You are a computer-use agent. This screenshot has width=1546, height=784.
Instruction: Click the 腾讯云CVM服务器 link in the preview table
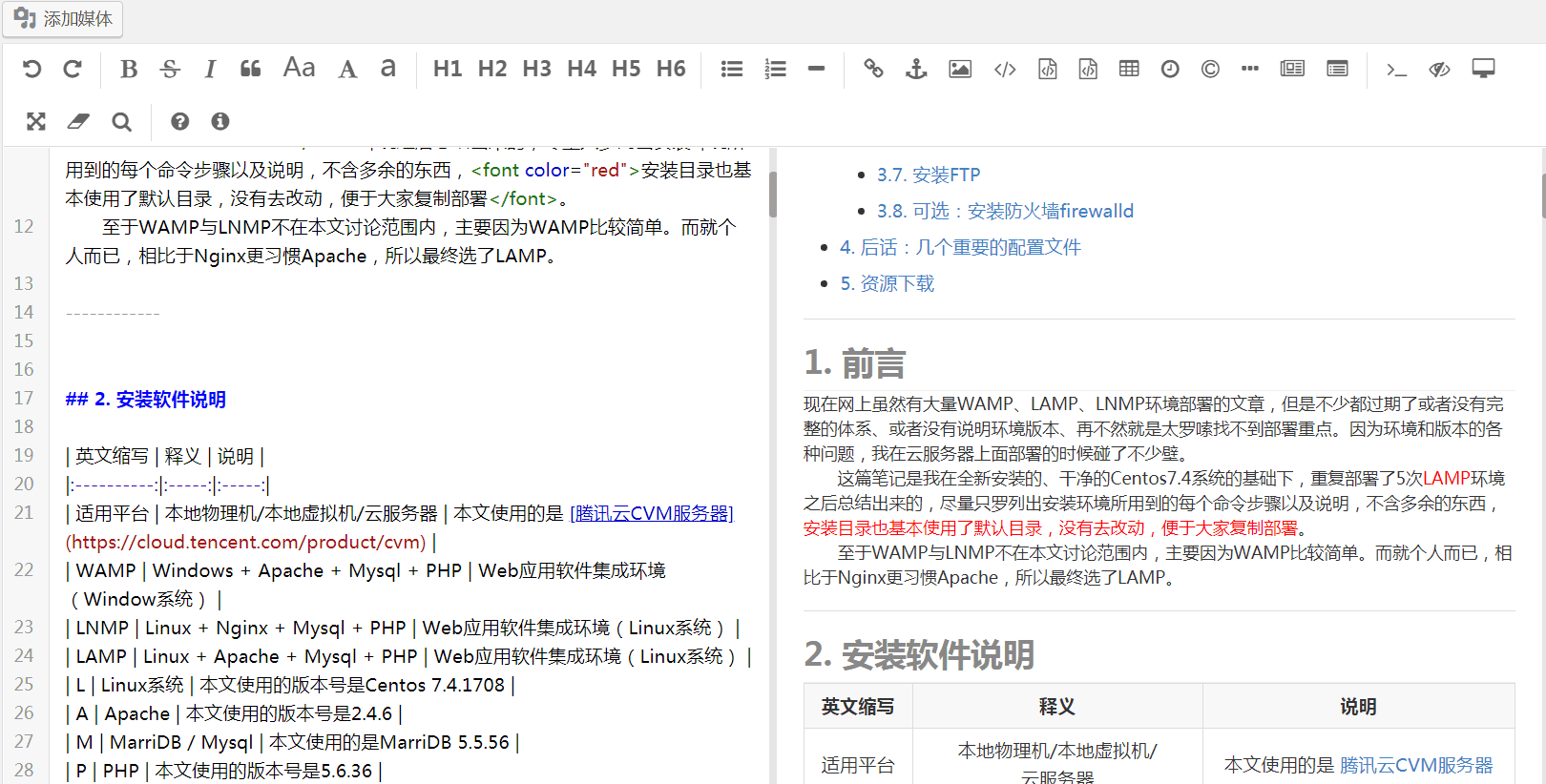coord(1416,765)
